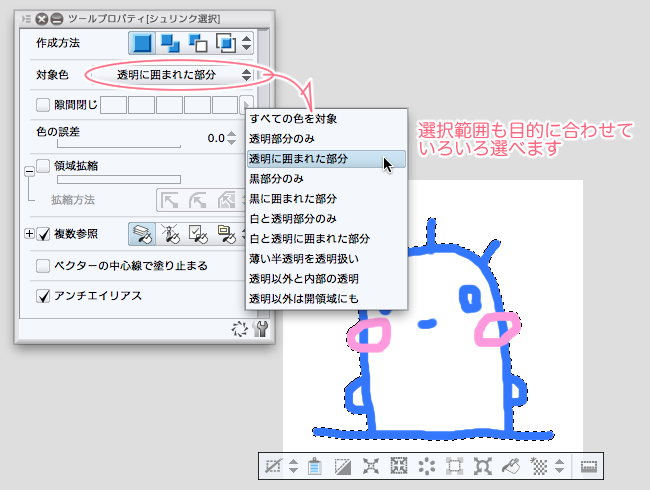Click the checkered new tone icon
Screen dimensions: 650x490
(x=537, y=466)
